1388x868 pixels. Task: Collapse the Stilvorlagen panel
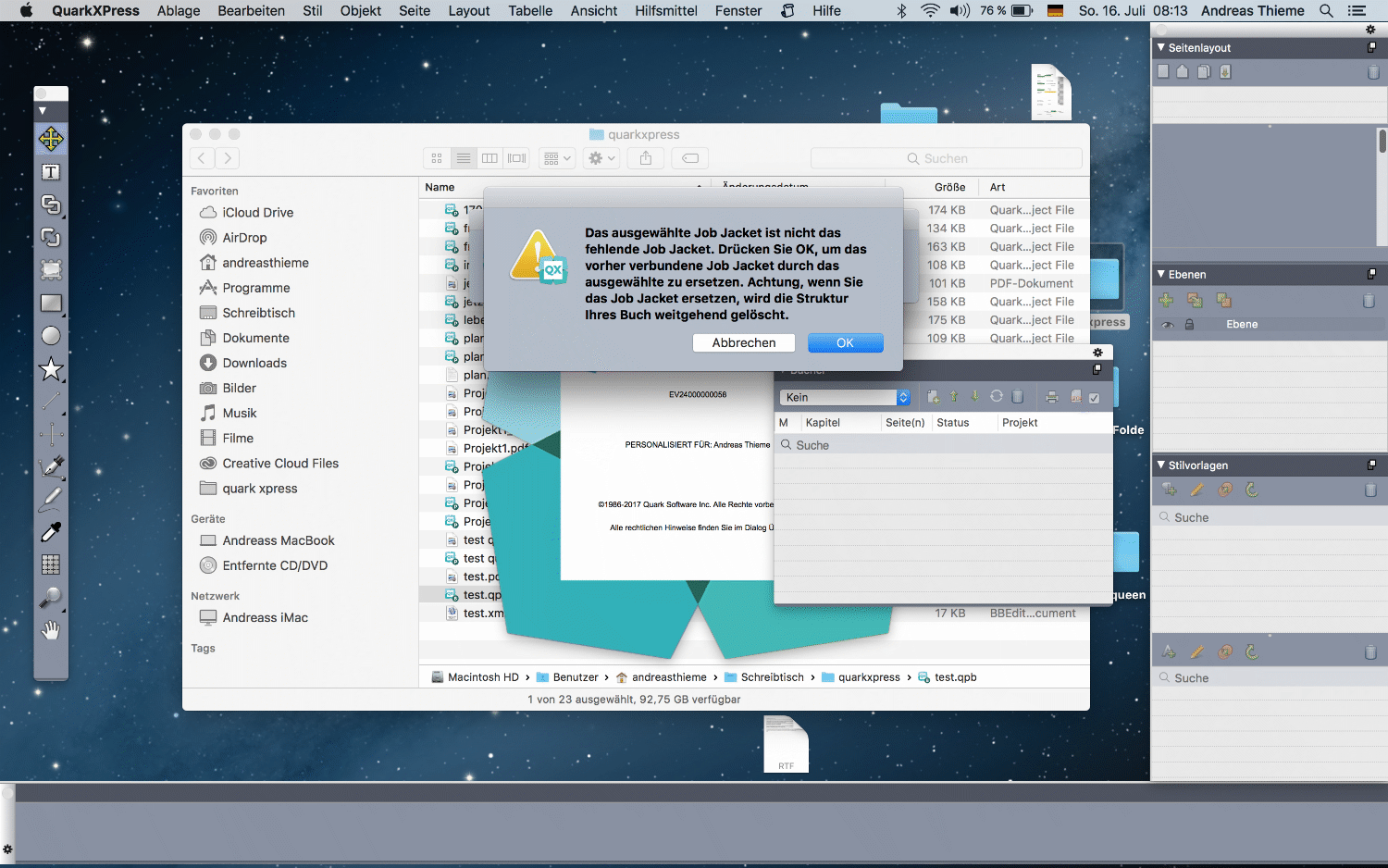pos(1161,465)
